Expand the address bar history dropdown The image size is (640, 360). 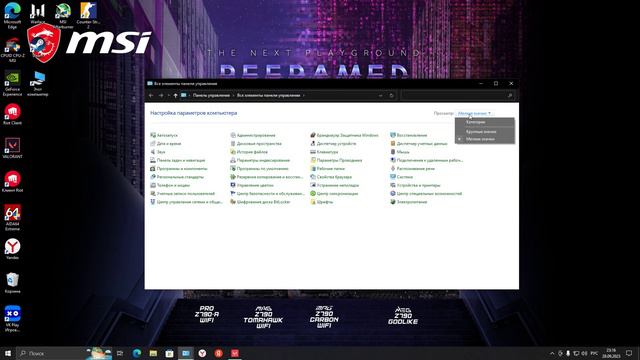[x=380, y=96]
